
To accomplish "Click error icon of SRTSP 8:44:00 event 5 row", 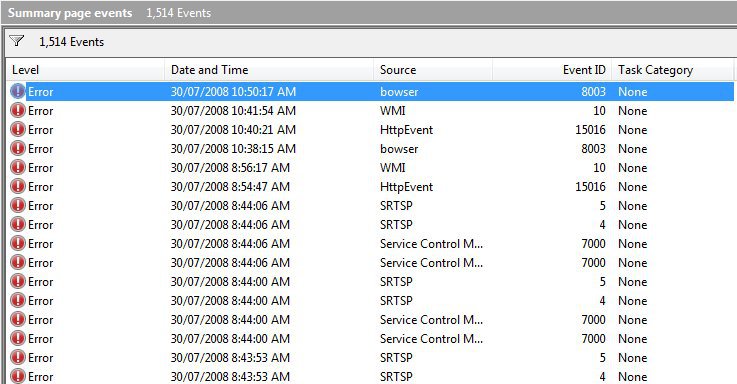I will click(17, 282).
